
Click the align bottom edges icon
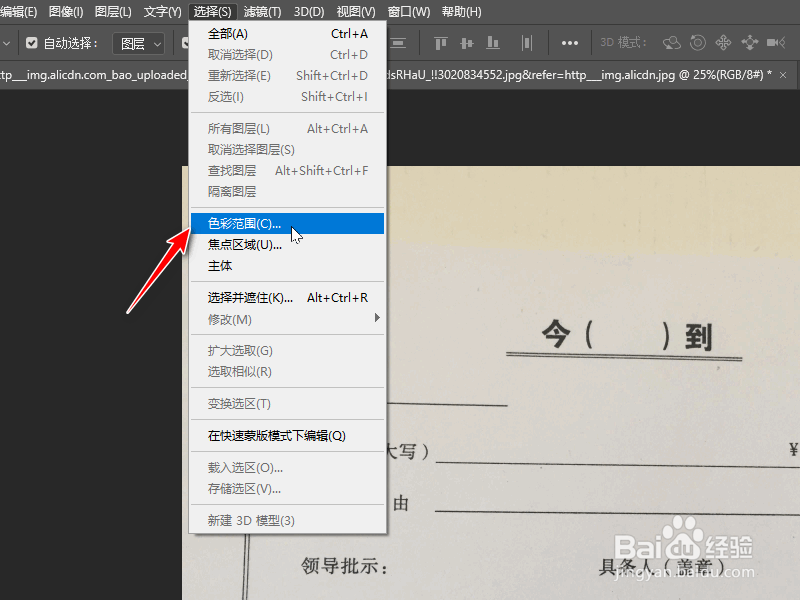(x=493, y=43)
